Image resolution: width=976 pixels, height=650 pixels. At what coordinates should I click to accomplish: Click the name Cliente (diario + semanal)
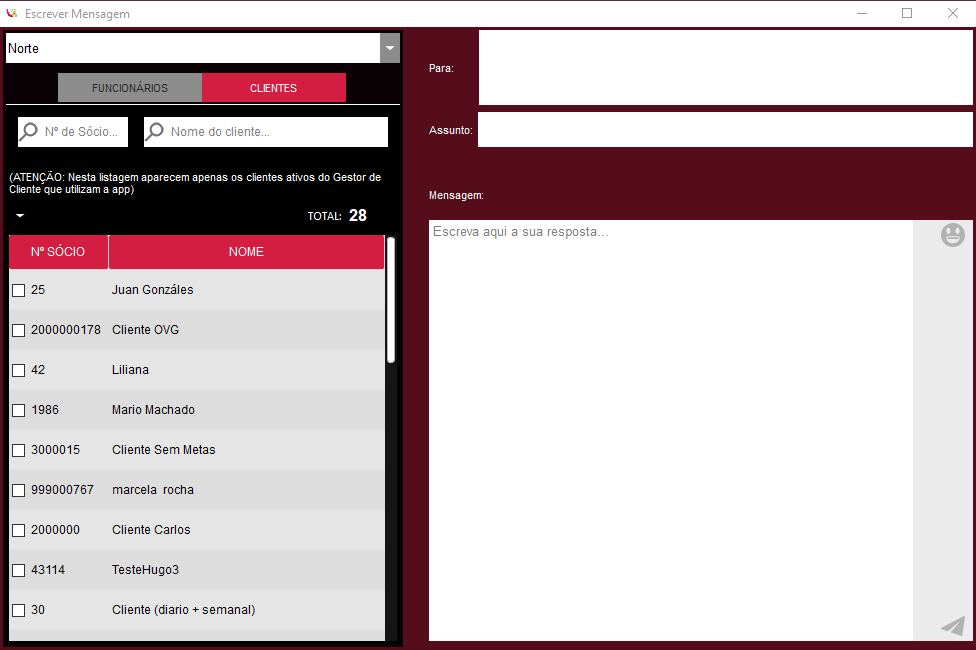coord(184,610)
